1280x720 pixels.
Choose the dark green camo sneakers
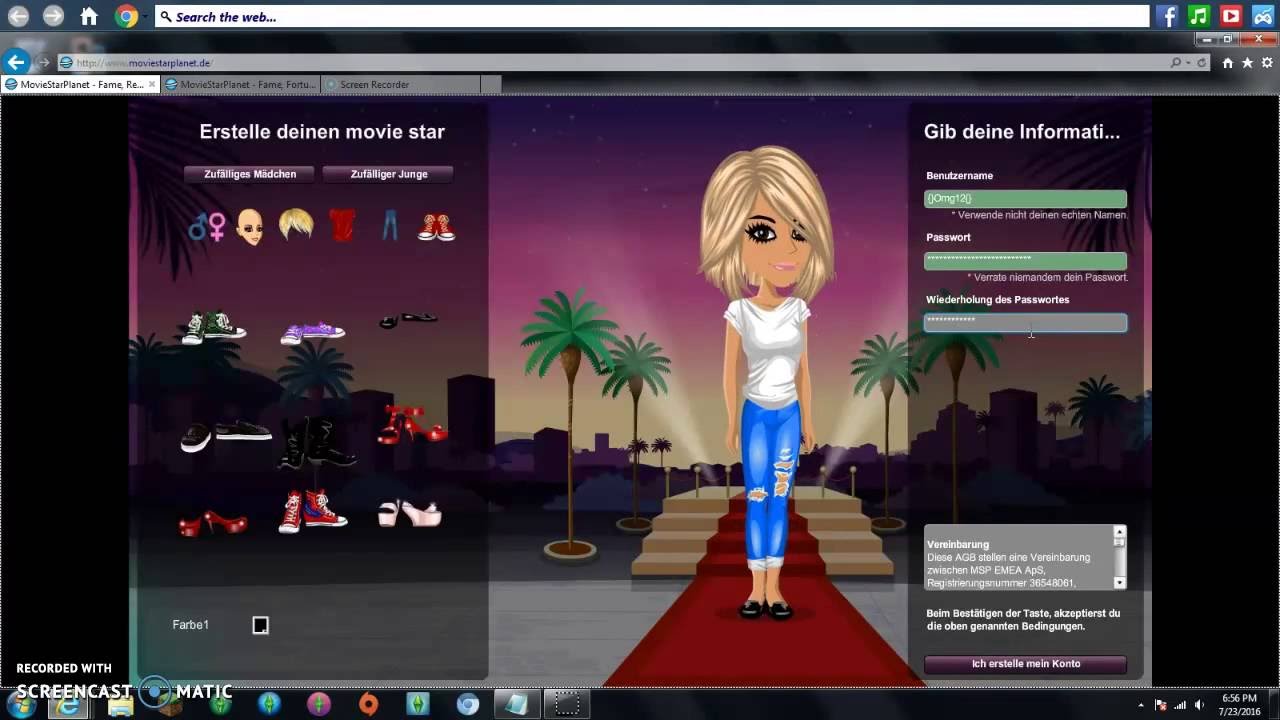coord(213,328)
